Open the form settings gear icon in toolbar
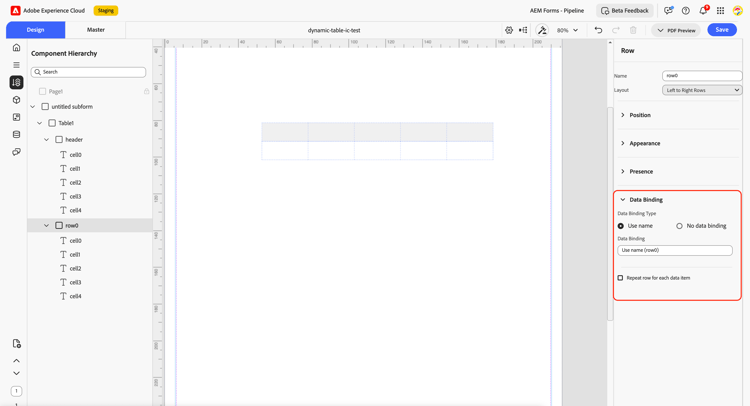The height and width of the screenshot is (406, 750). [509, 30]
